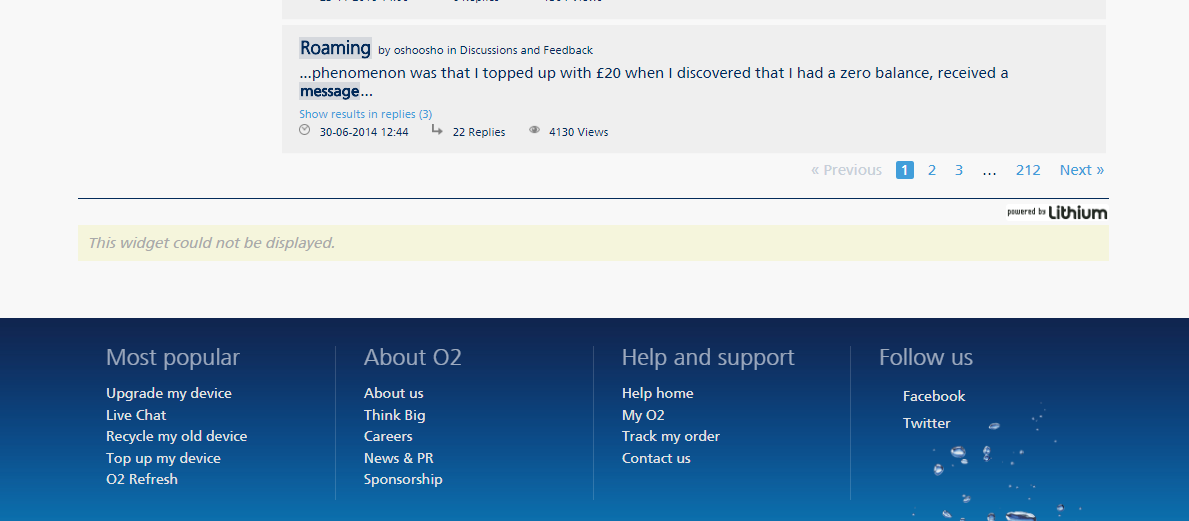Select current page 1 indicator
This screenshot has width=1189, height=521.
904,170
